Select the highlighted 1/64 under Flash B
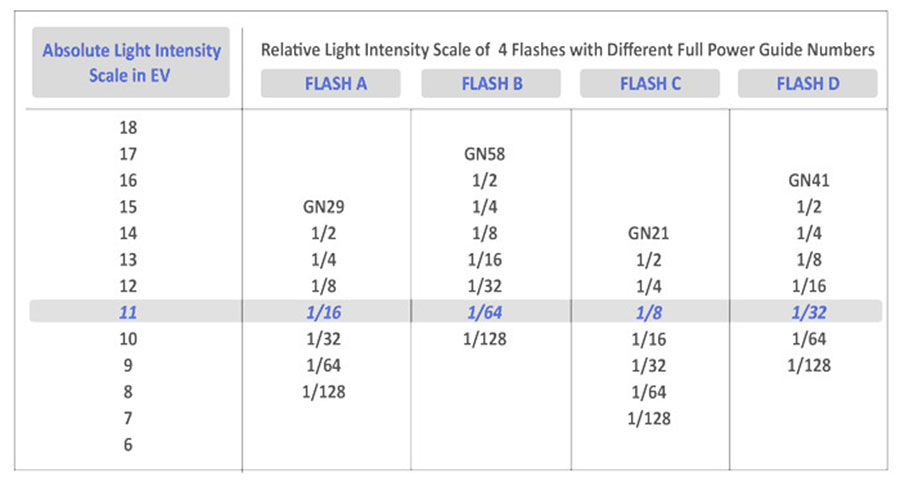The image size is (900, 482). click(x=484, y=312)
